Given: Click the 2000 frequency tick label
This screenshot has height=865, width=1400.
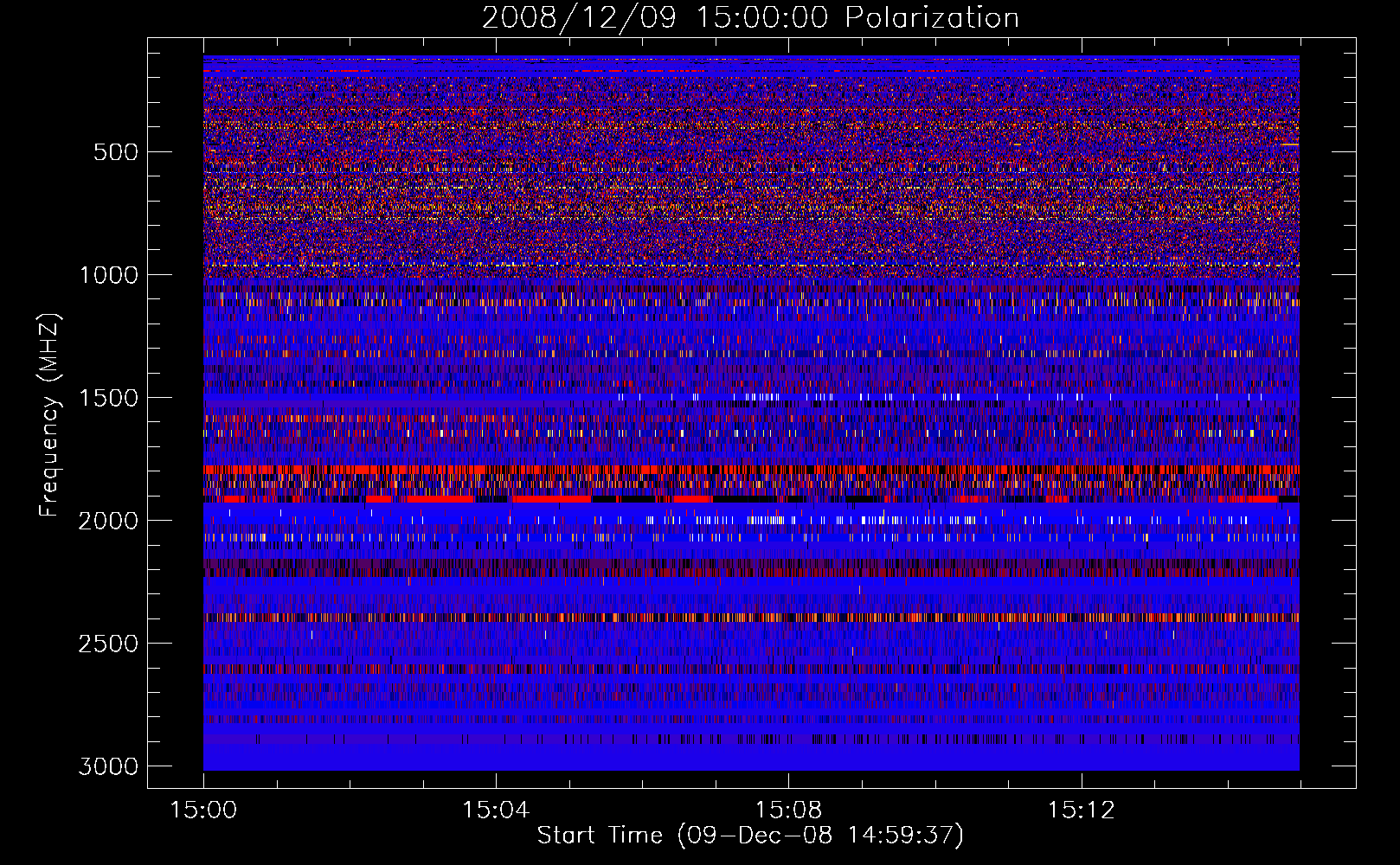Looking at the screenshot, I should [x=108, y=521].
